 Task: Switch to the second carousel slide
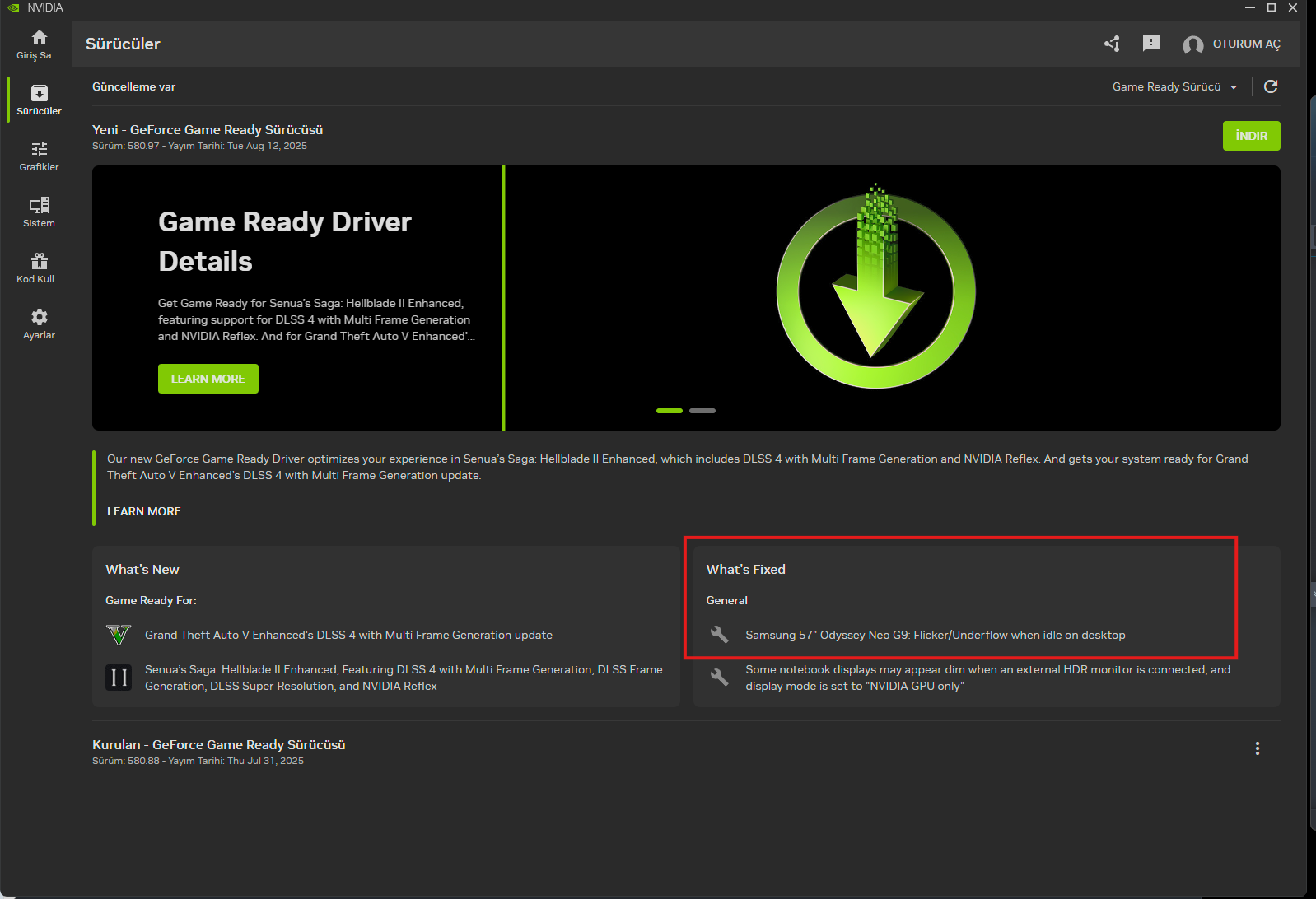[702, 411]
